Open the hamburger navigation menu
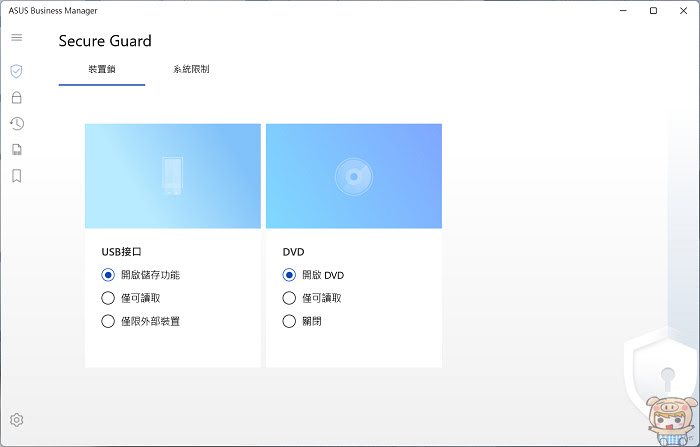Image resolution: width=700 pixels, height=447 pixels. point(17,38)
